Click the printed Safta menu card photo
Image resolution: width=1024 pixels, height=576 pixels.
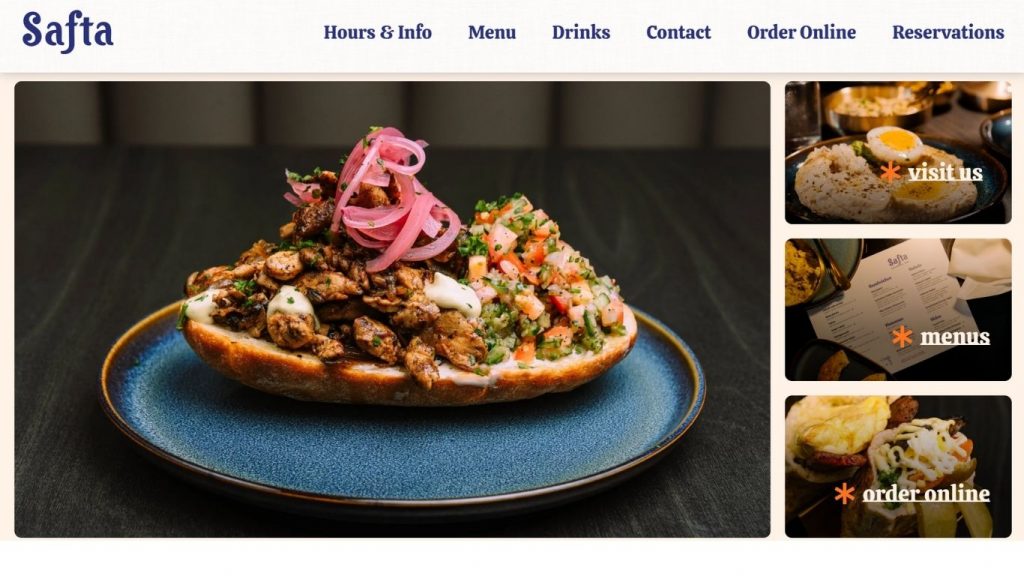(898, 310)
